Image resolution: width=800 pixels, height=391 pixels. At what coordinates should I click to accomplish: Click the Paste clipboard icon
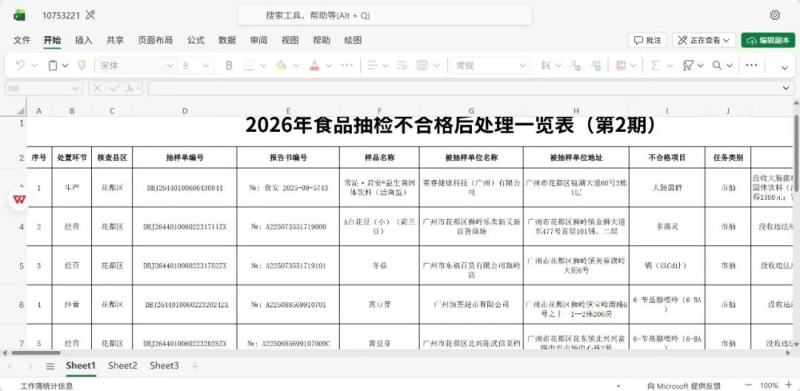tap(53, 65)
